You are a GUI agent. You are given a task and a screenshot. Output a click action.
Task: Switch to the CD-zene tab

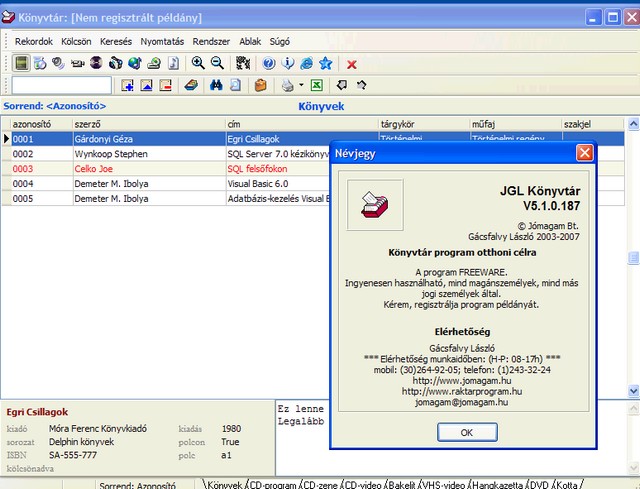coord(321,485)
